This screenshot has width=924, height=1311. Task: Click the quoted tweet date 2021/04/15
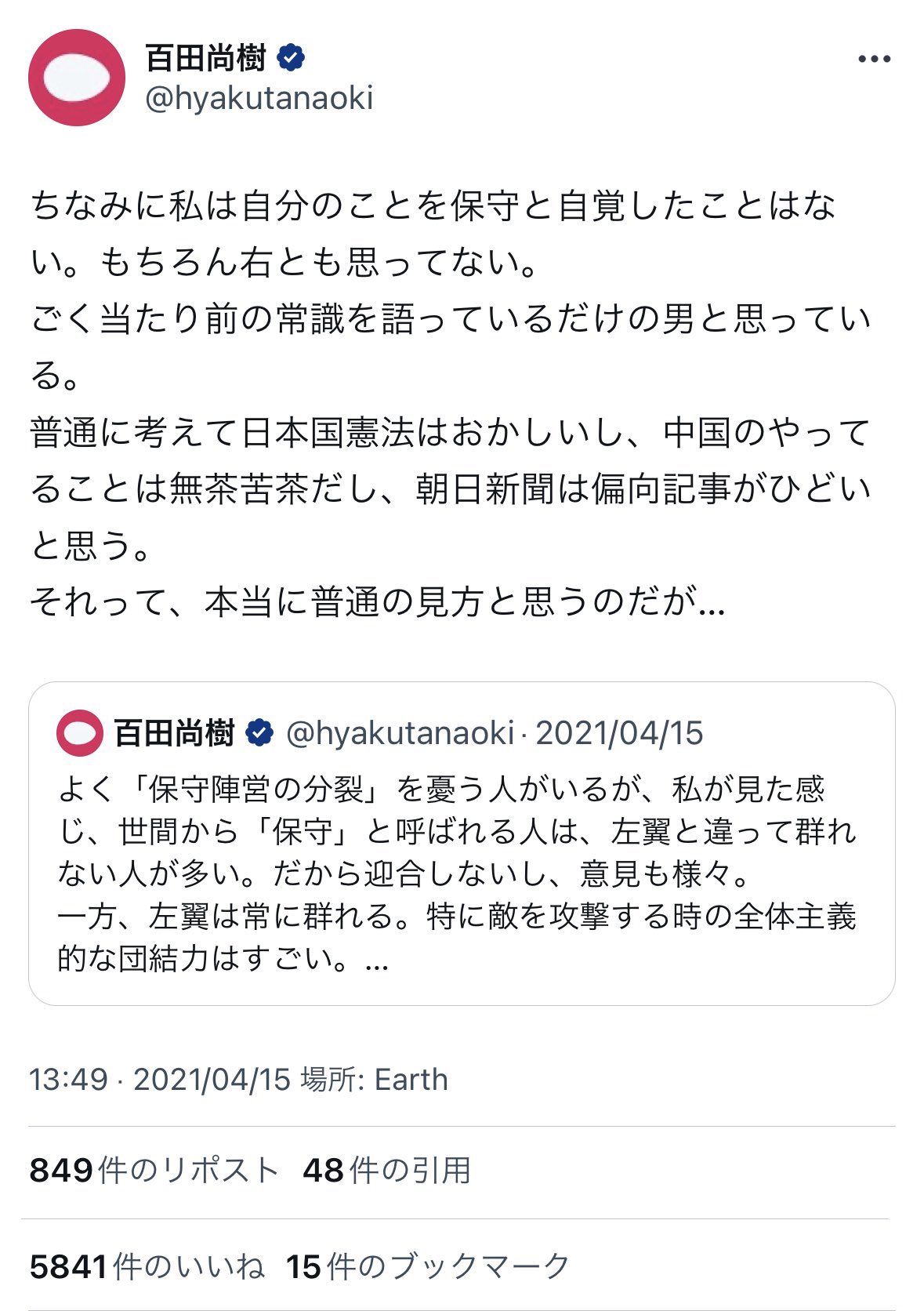[x=619, y=733]
